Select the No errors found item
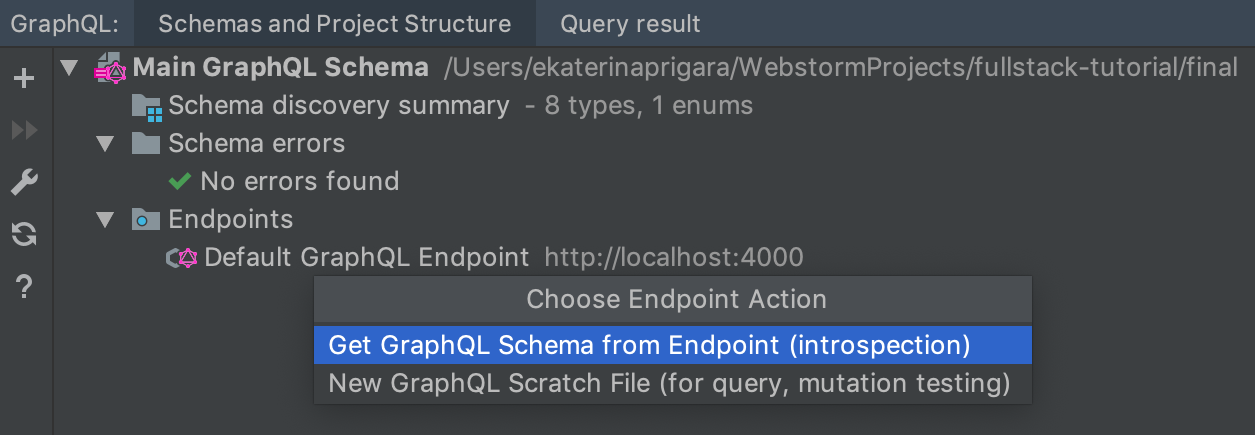1255x435 pixels. coord(300,181)
